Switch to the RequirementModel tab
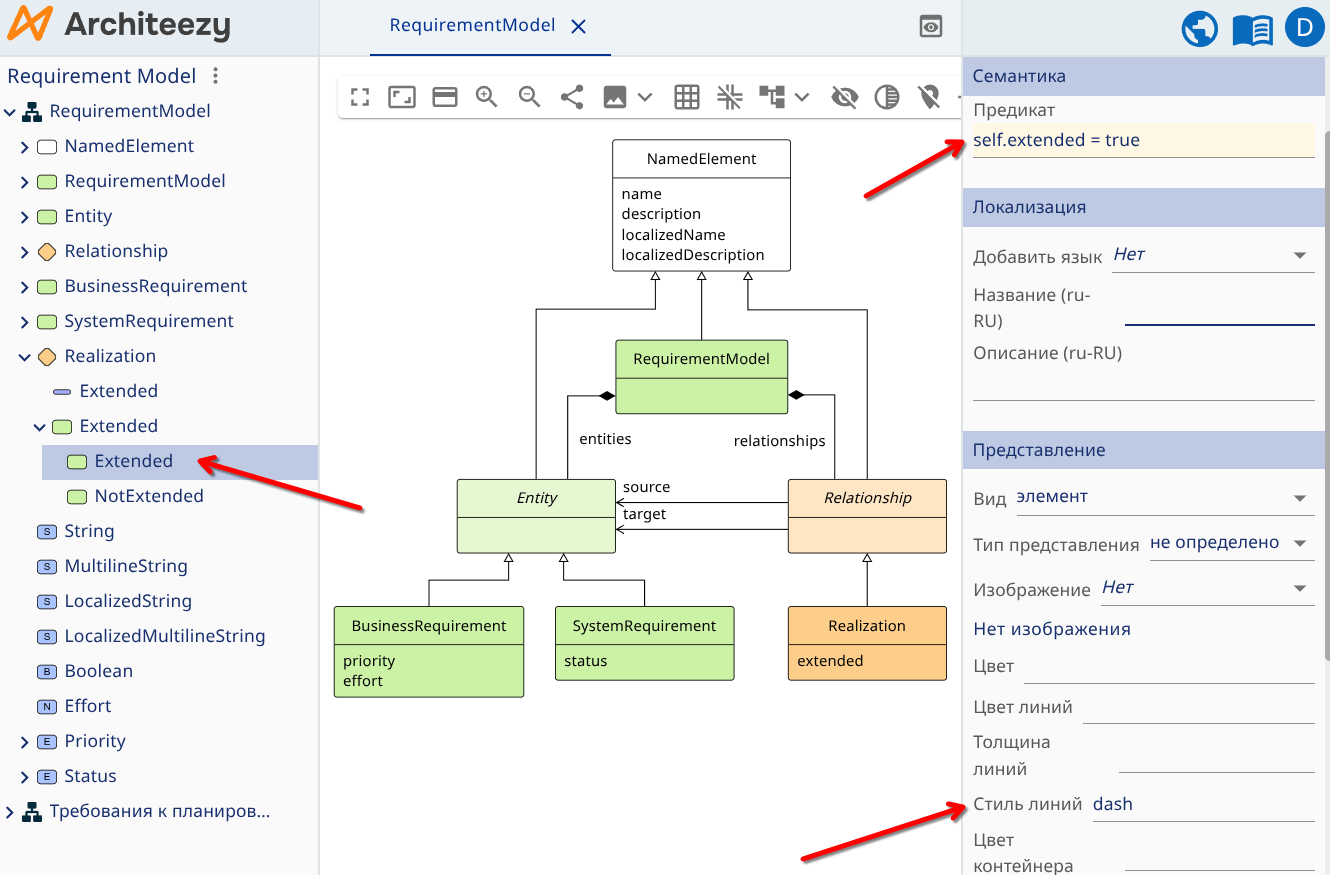This screenshot has height=875, width=1330. pyautogui.click(x=472, y=26)
